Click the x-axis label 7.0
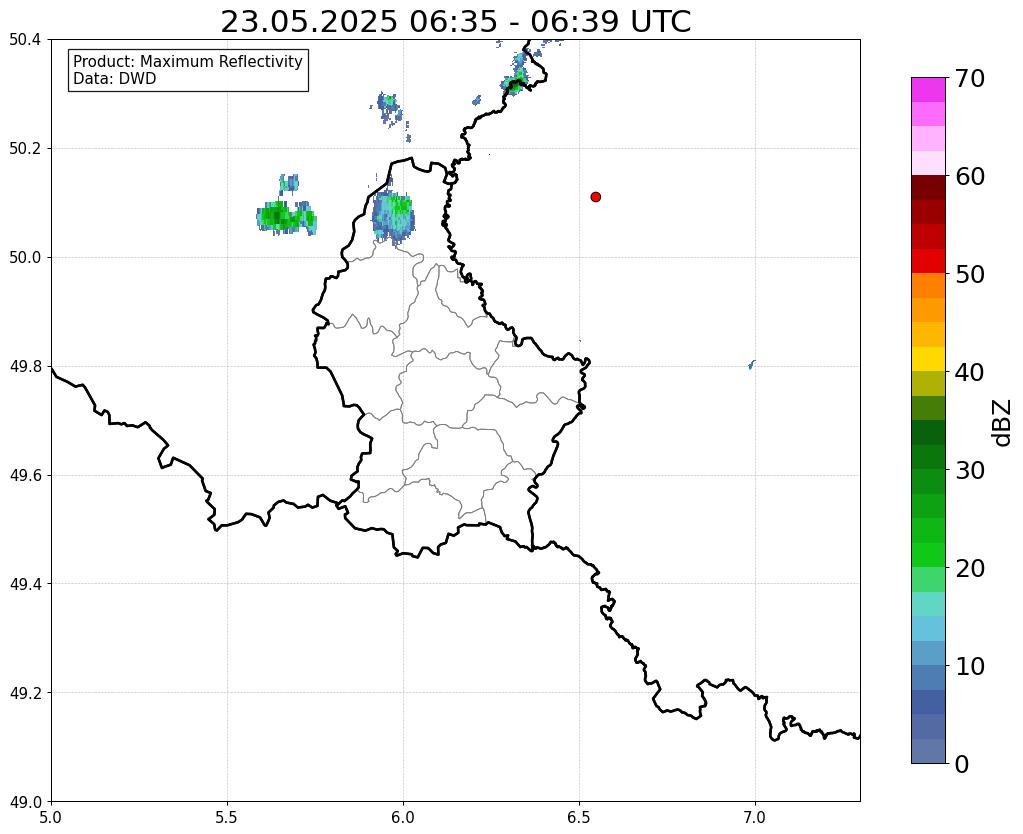This screenshot has height=834, width=1023. [756, 817]
